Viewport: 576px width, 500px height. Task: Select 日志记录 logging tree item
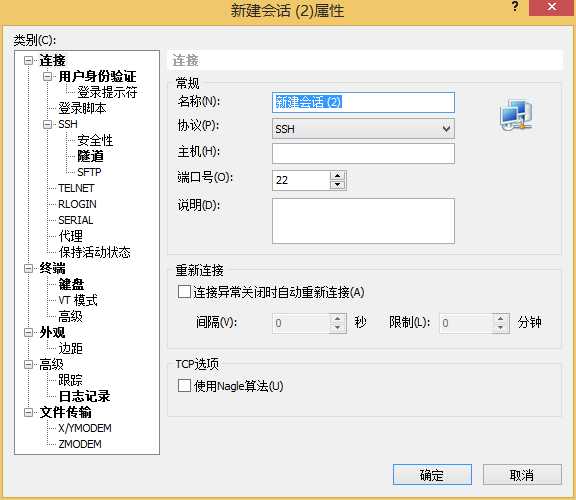(x=84, y=396)
